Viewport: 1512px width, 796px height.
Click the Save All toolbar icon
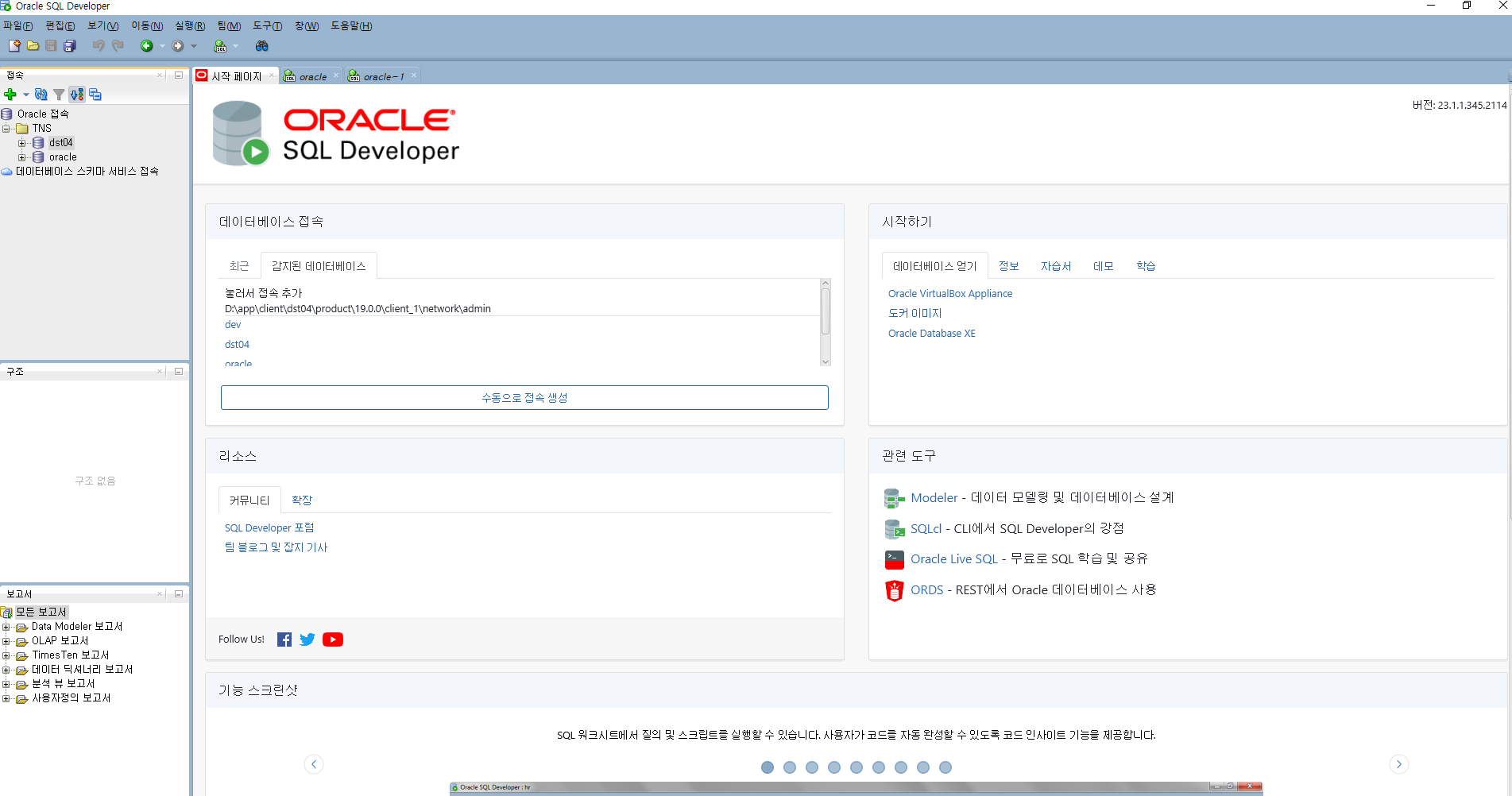click(x=70, y=46)
